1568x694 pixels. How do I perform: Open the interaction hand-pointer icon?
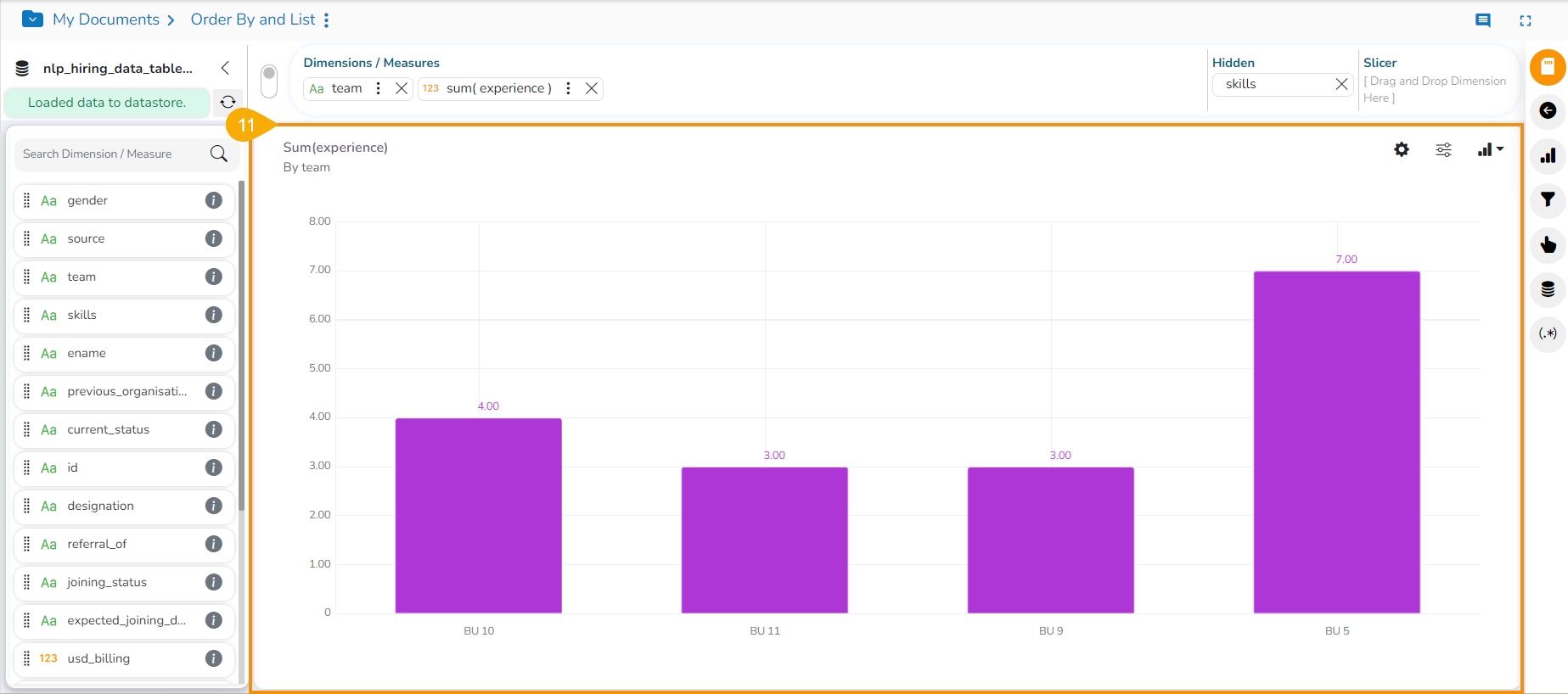pos(1548,245)
